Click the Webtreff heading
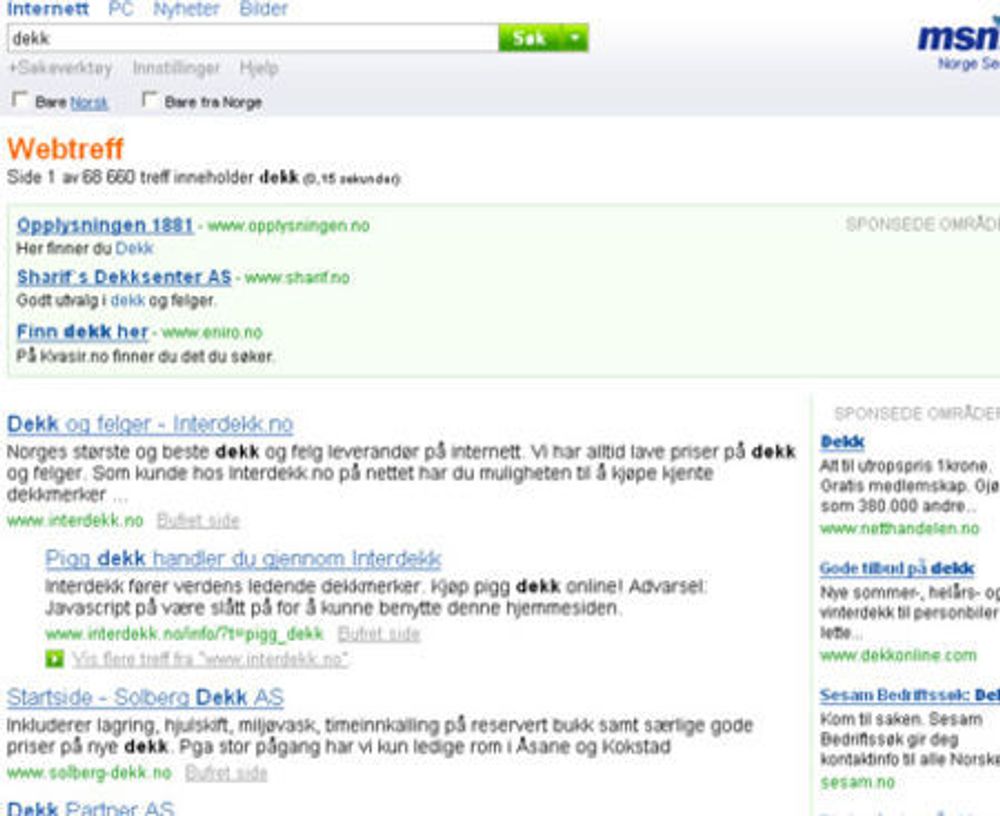The image size is (1000, 816). [65, 149]
